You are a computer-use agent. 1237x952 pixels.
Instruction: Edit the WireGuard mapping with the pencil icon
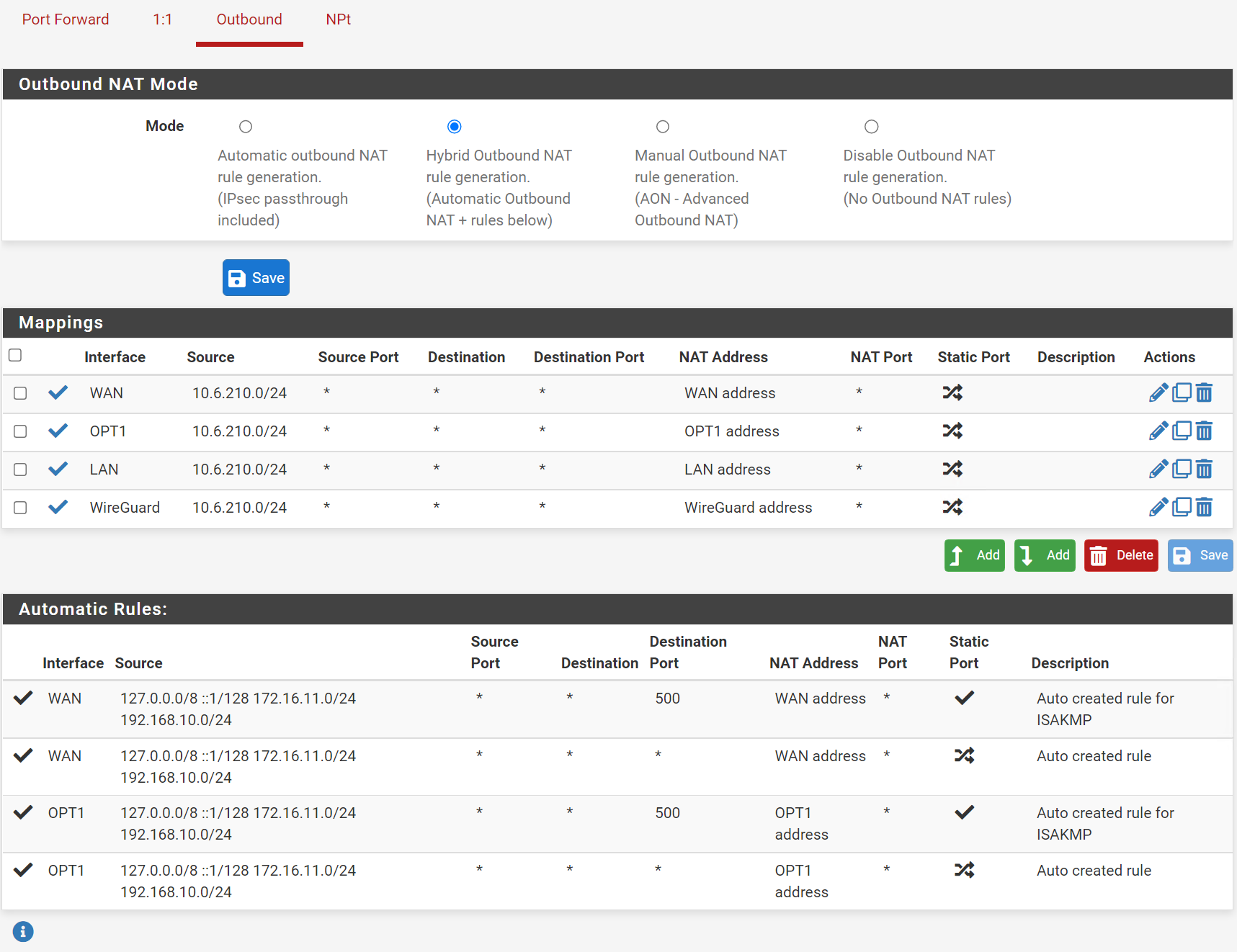tap(1158, 507)
